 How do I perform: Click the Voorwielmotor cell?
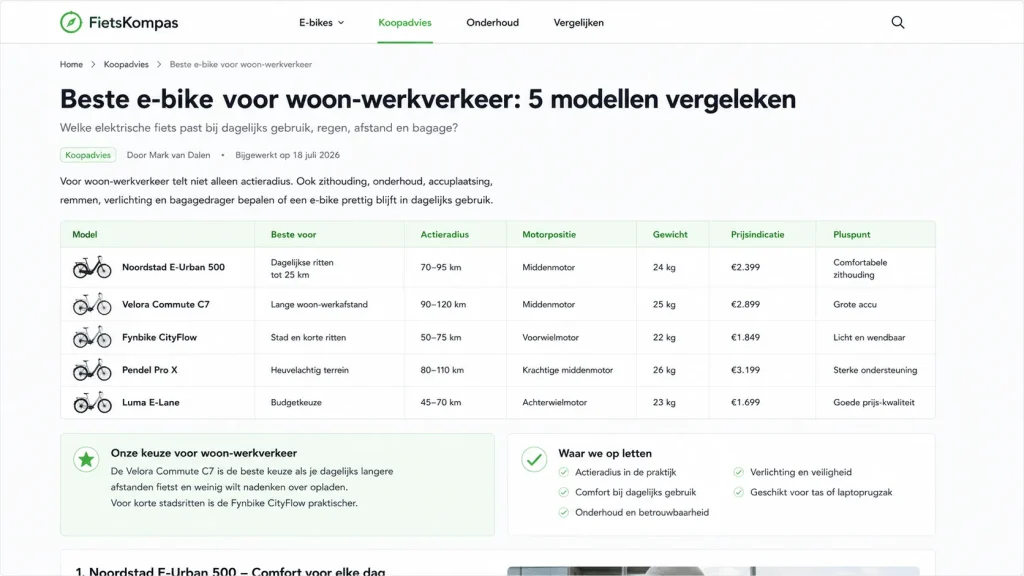tap(551, 337)
